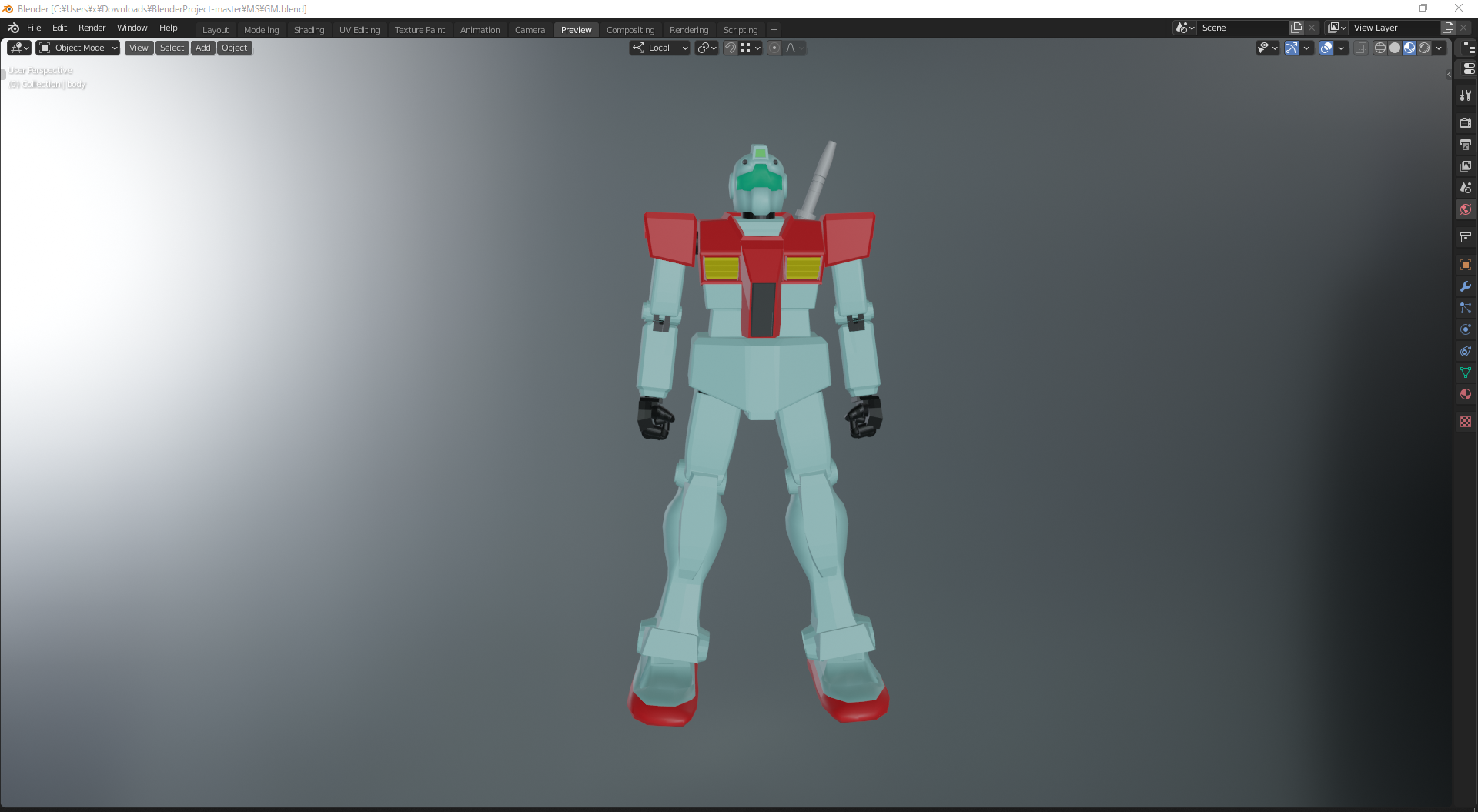The width and height of the screenshot is (1478, 812).
Task: Open the Physics properties tab
Action: [x=1466, y=329]
